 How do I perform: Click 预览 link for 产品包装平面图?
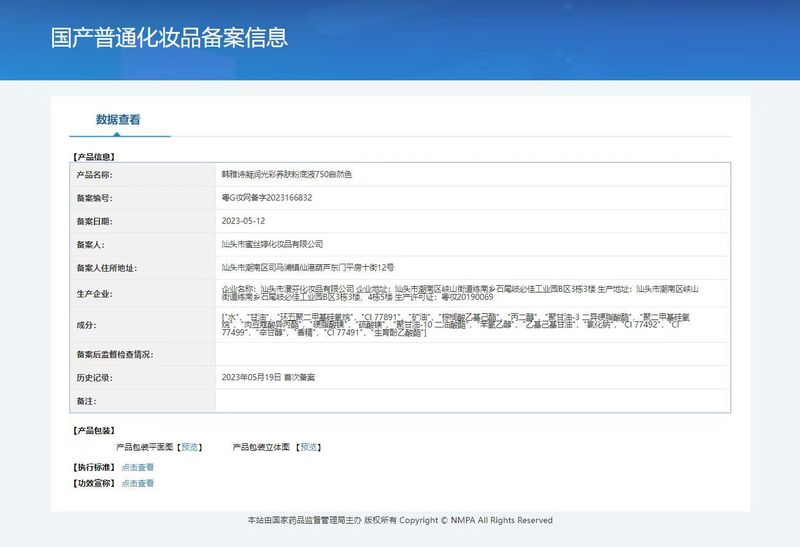pyautogui.click(x=189, y=447)
